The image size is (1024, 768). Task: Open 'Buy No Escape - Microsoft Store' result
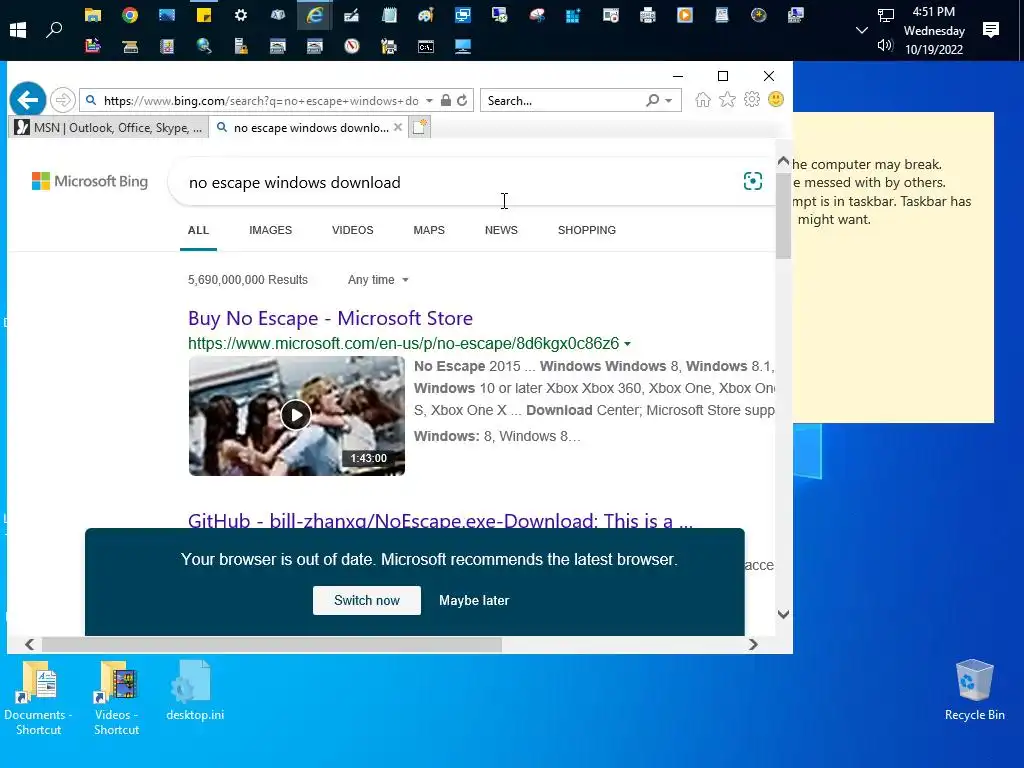[330, 318]
